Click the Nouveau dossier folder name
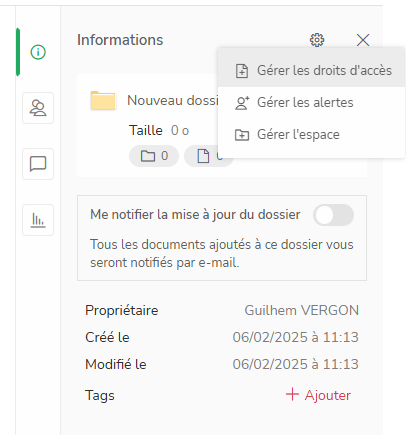The width and height of the screenshot is (406, 435). [173, 100]
